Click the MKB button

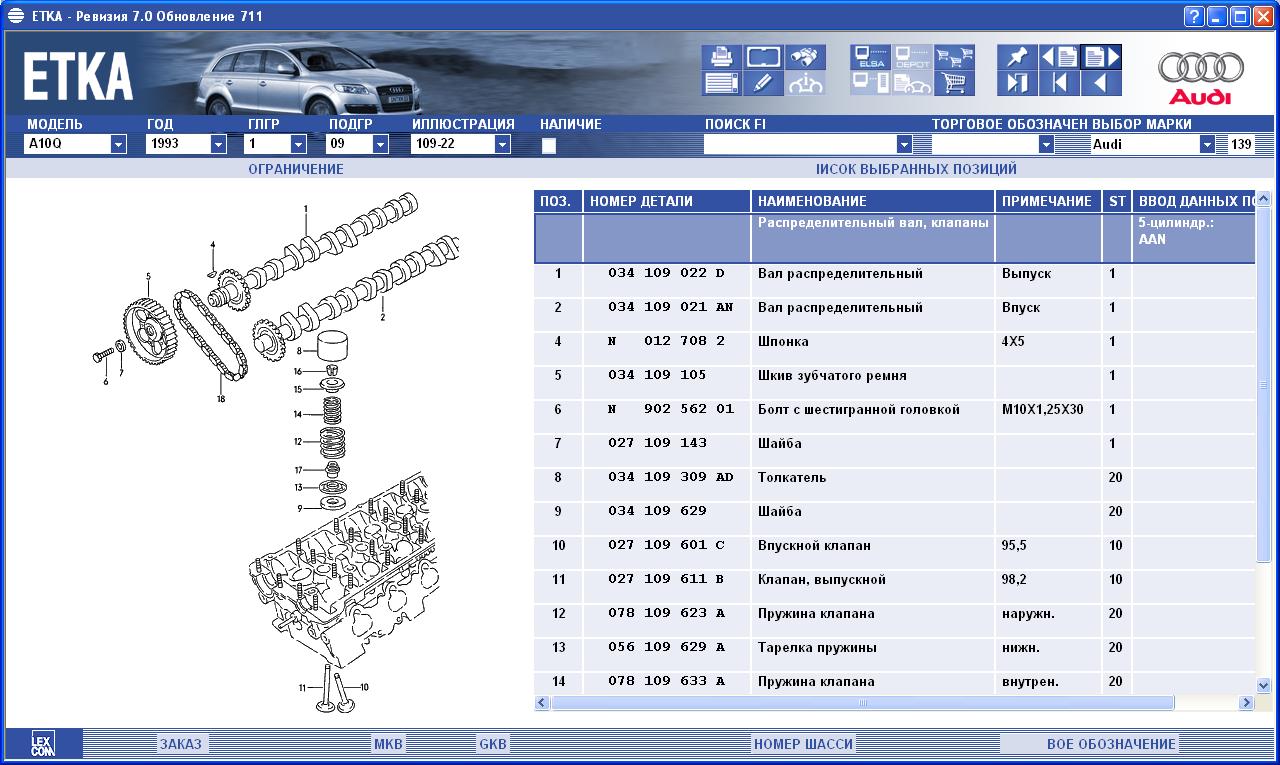click(x=388, y=744)
